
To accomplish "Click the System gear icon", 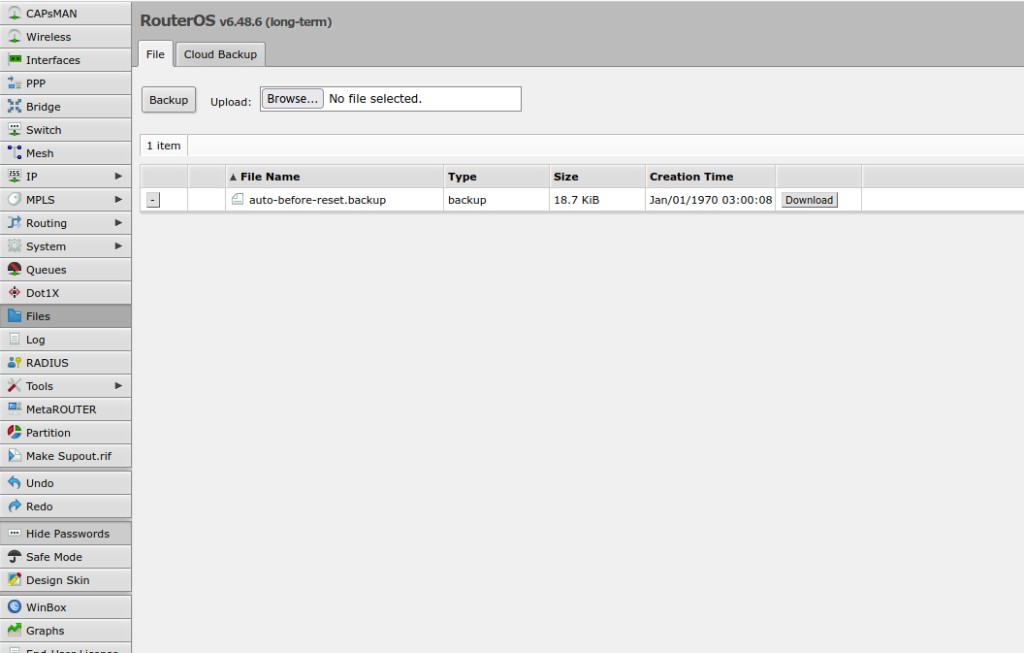I will [14, 246].
